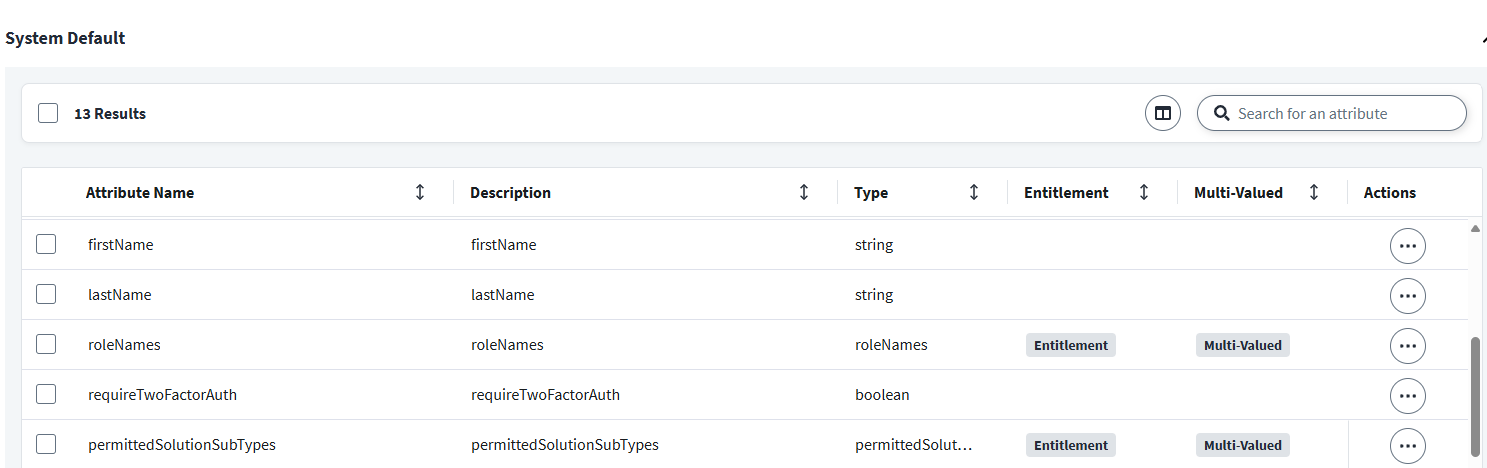
Task: Open actions menu for firstName row
Action: (x=1407, y=245)
